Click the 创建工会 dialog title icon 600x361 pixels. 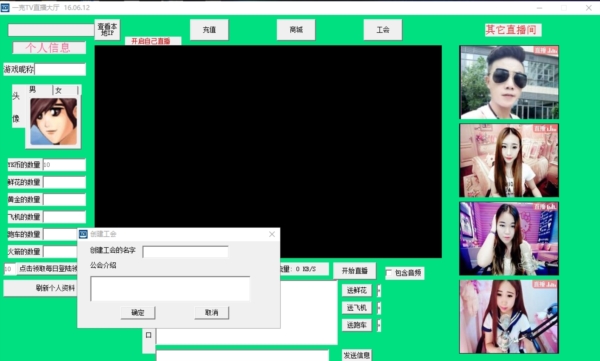point(83,234)
